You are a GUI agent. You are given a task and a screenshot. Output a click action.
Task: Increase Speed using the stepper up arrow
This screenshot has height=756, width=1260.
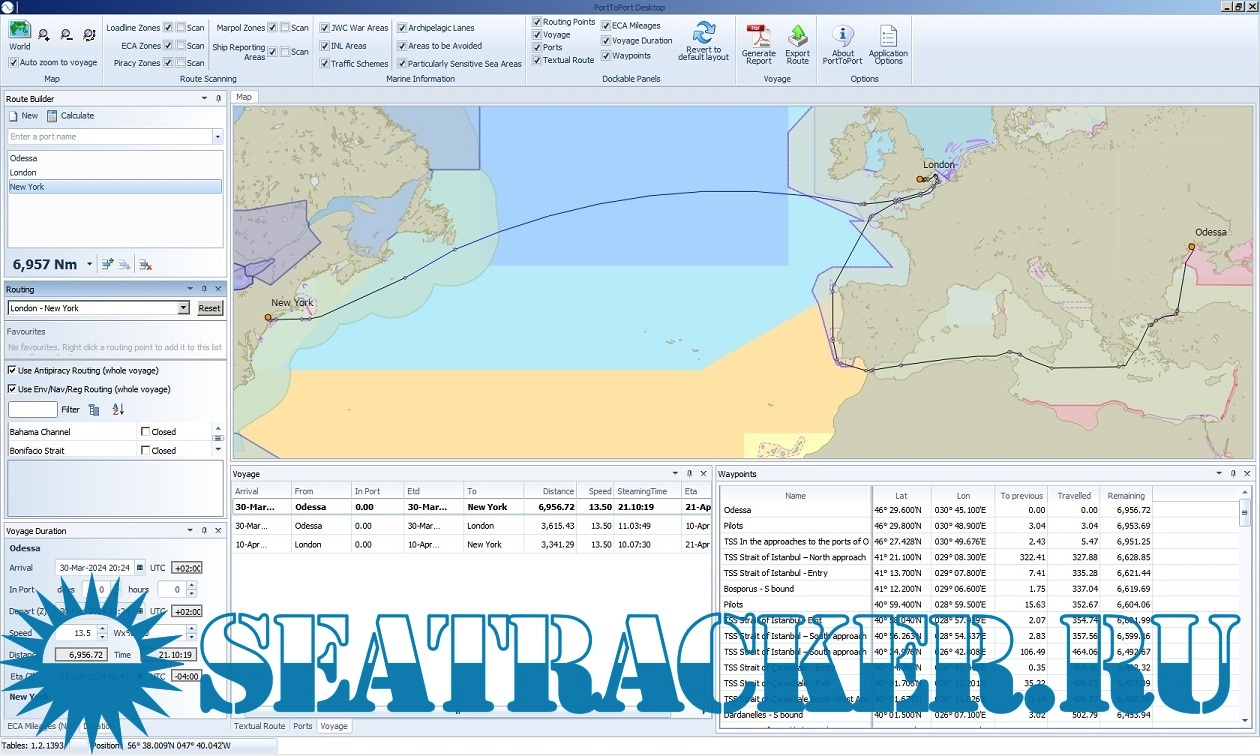click(x=103, y=628)
